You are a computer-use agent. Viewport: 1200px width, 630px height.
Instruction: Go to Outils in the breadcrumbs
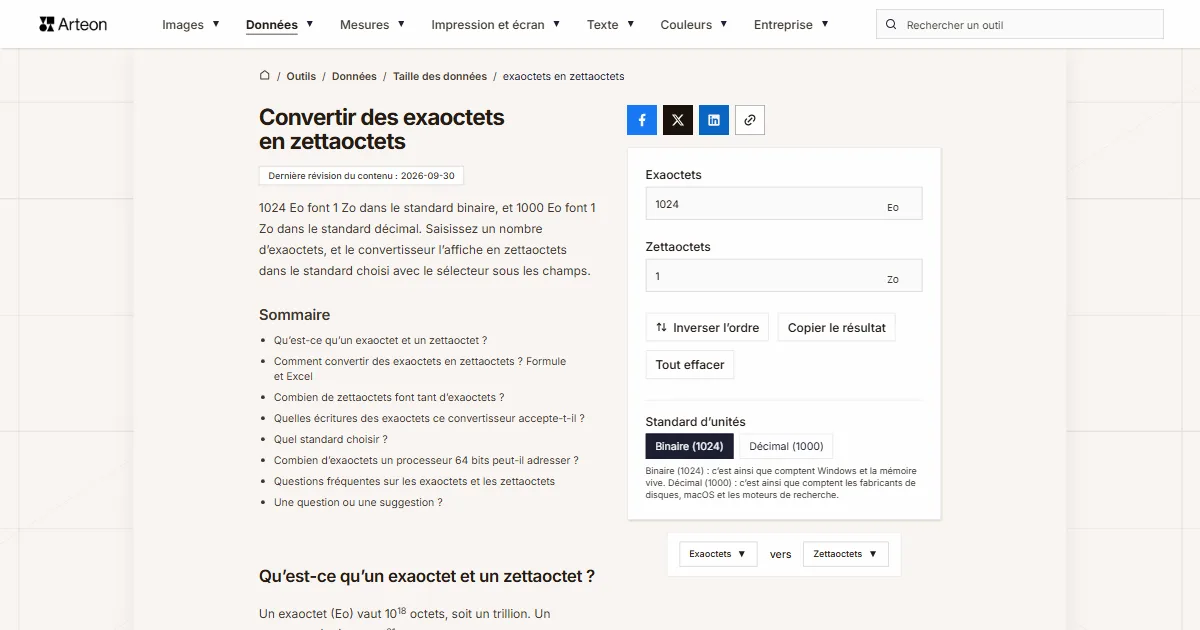pos(301,76)
